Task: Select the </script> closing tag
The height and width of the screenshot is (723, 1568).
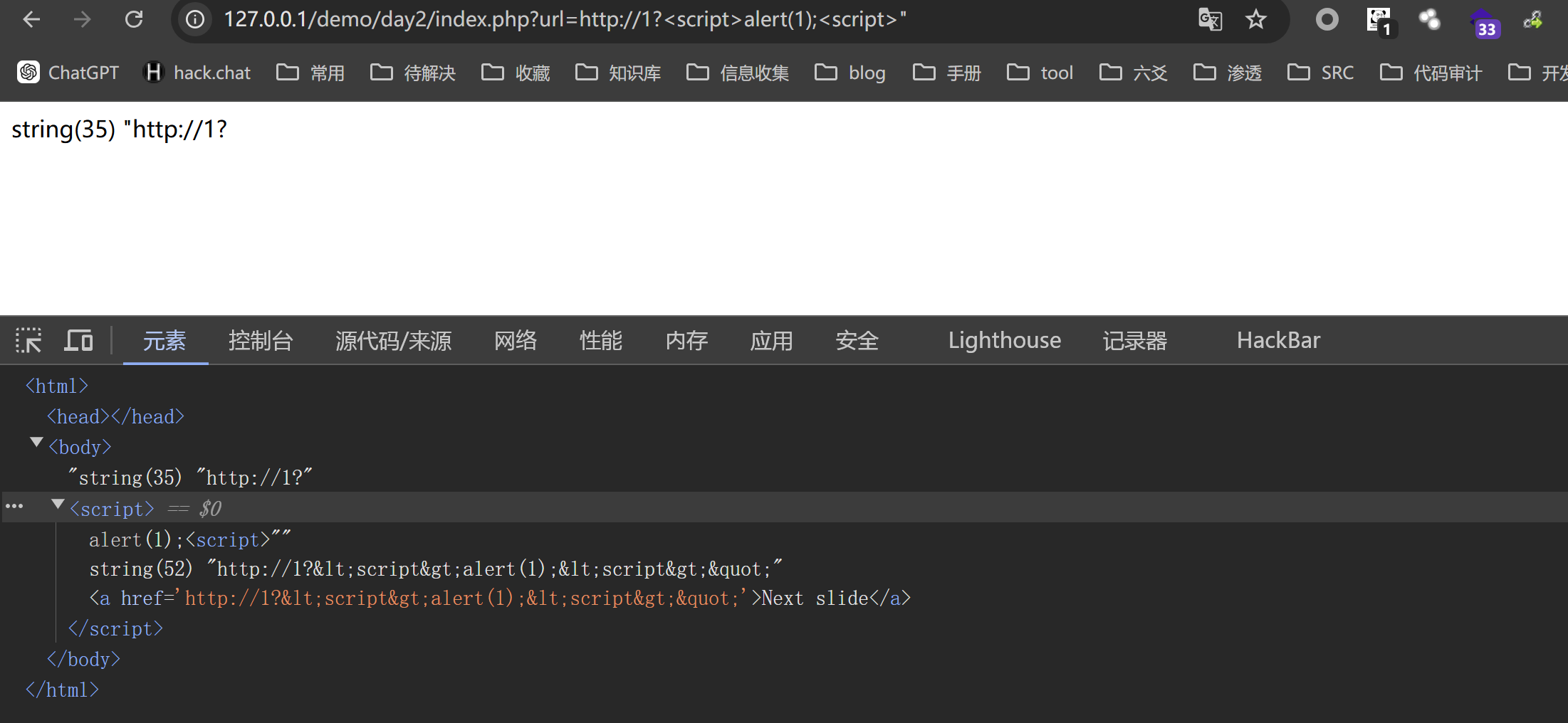Action: pyautogui.click(x=115, y=629)
